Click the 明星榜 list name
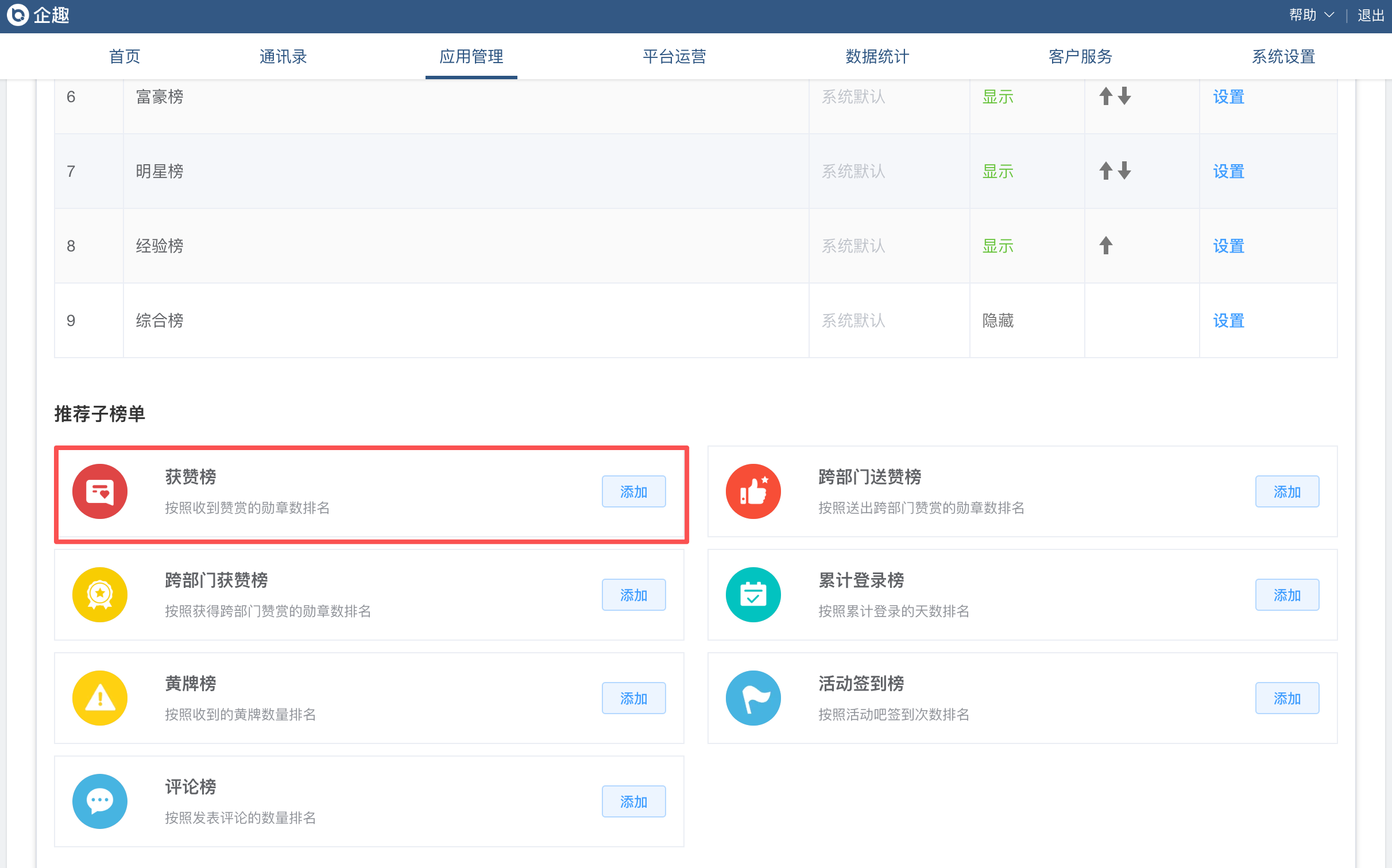The width and height of the screenshot is (1392, 868). [160, 171]
